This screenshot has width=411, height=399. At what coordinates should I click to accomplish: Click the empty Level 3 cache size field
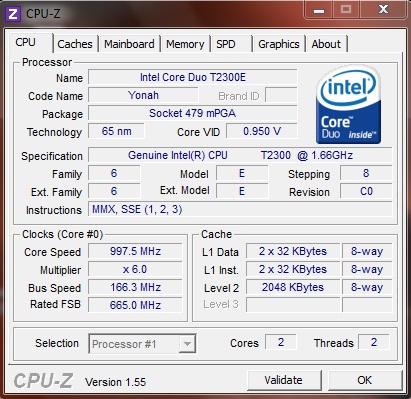point(293,305)
